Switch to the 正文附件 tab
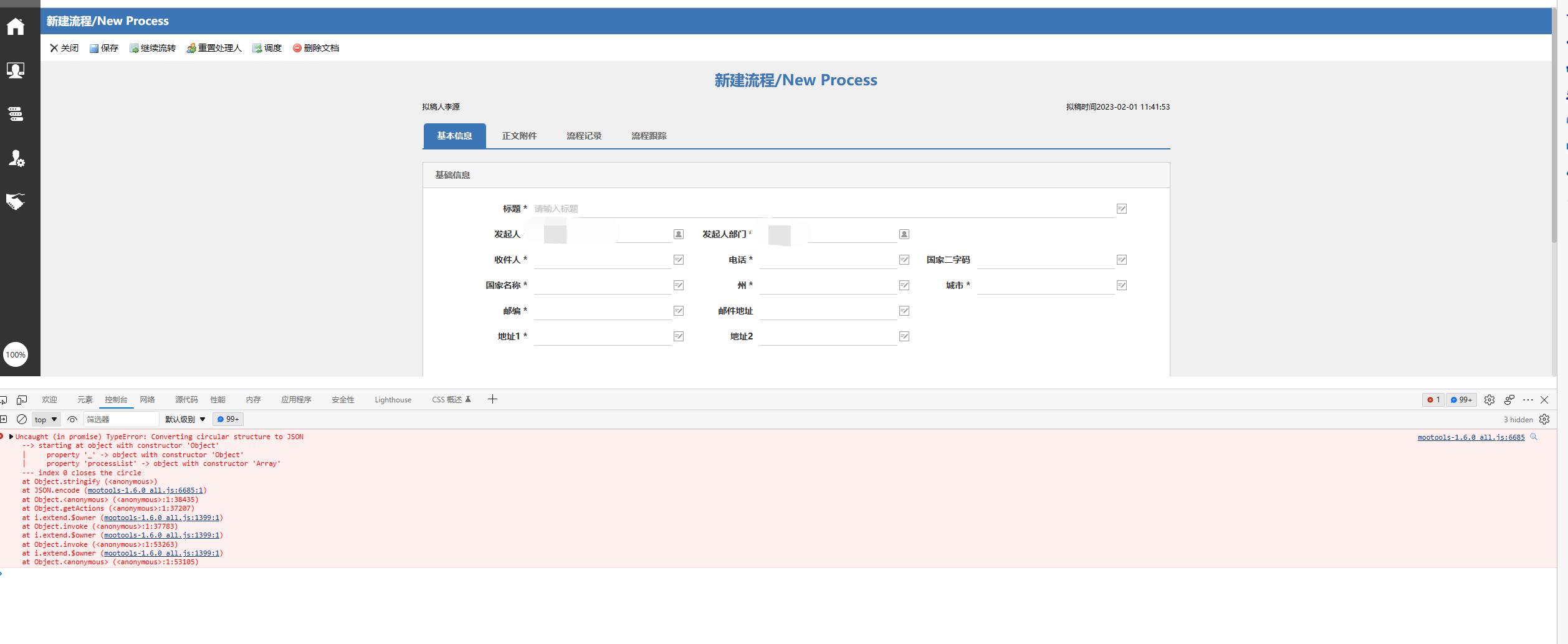 pos(519,136)
